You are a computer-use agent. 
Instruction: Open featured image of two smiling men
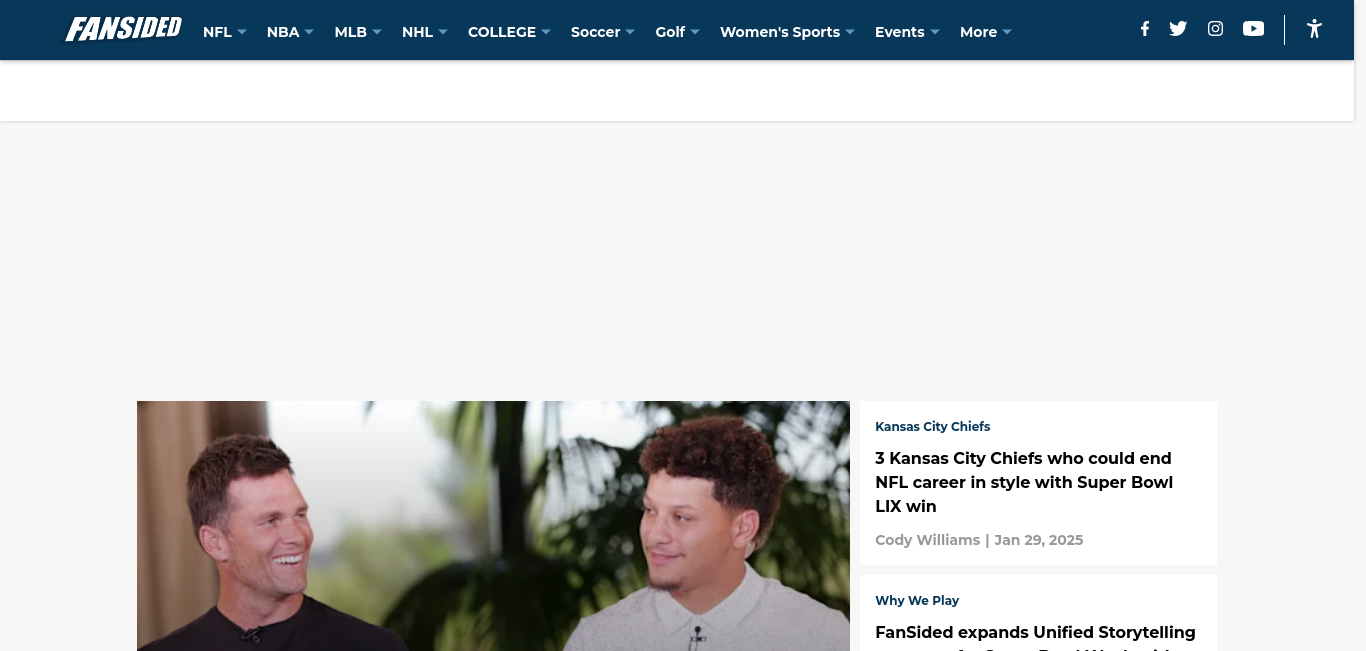click(493, 526)
